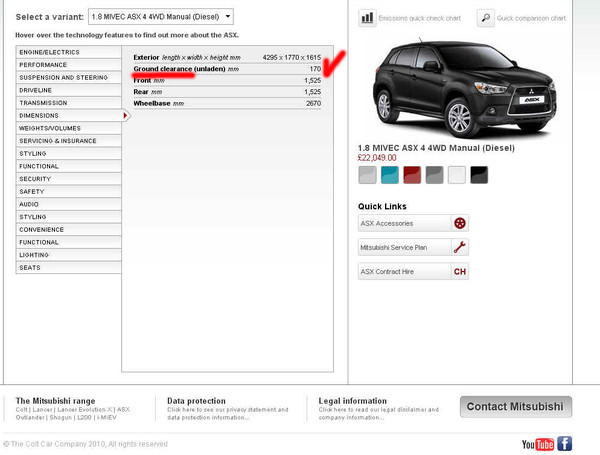Open the Security category
600x455 pixels.
68,179
